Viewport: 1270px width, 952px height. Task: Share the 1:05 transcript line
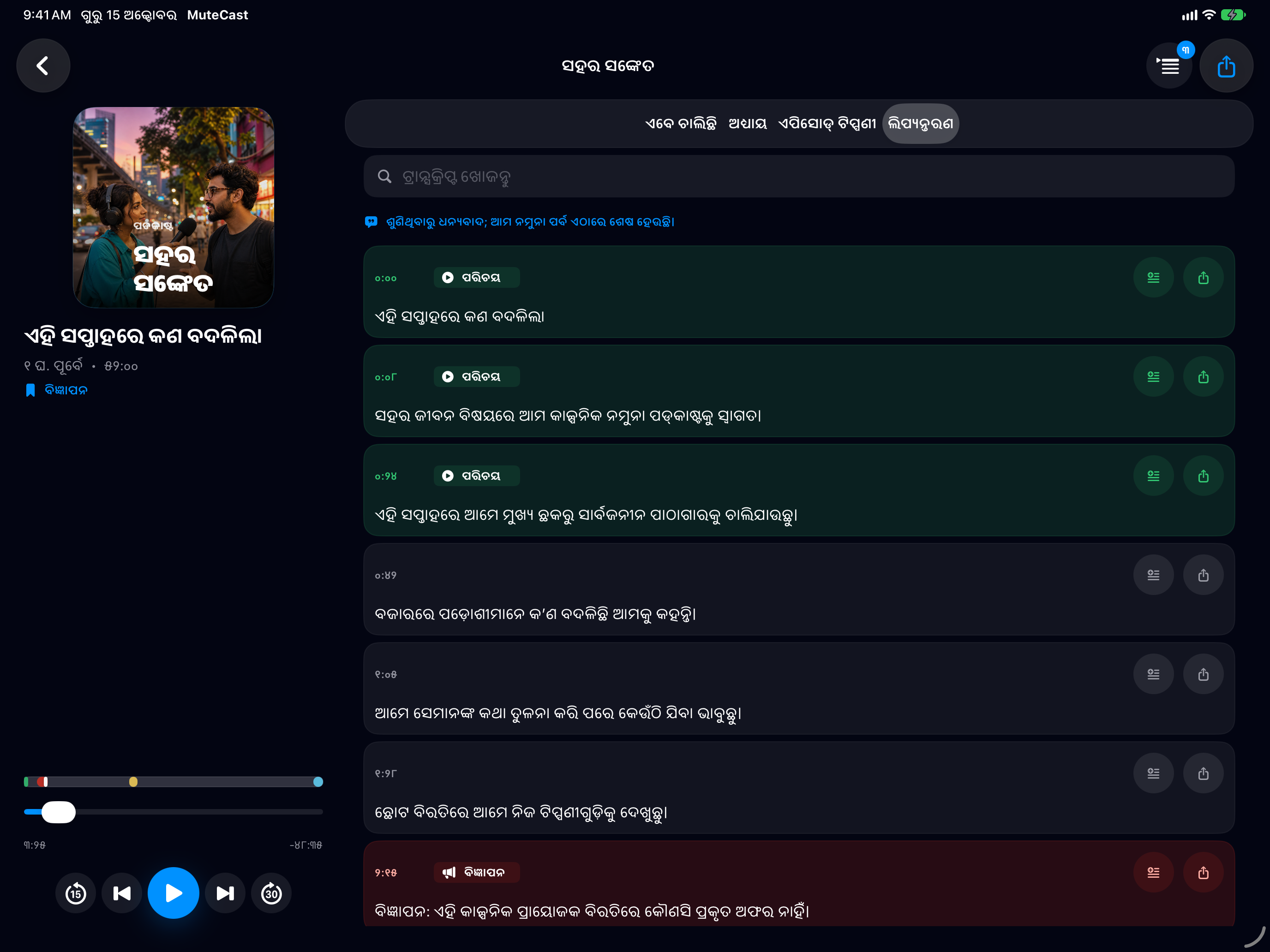1204,674
